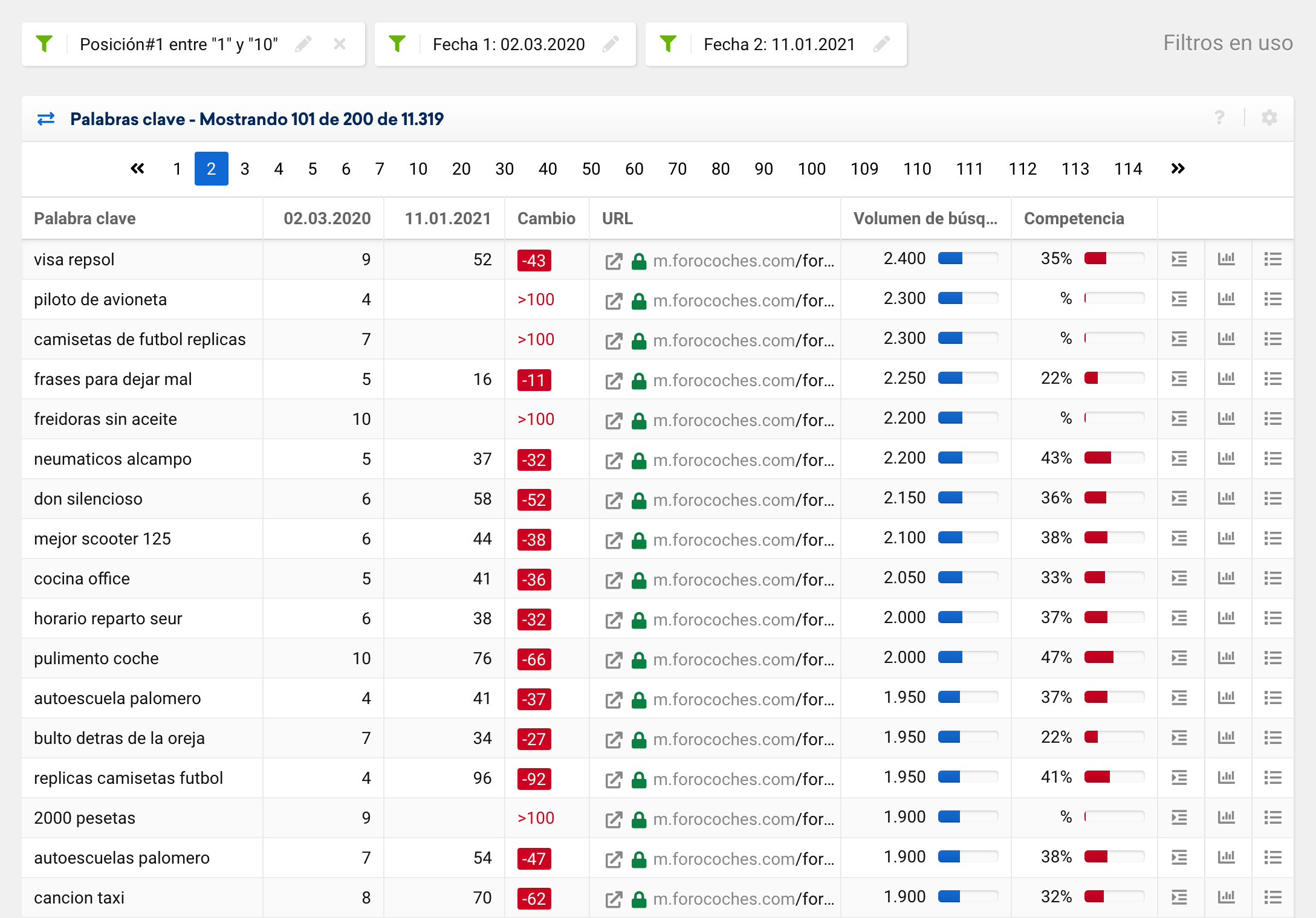The image size is (1316, 918).
Task: Go to first page with double left arrow
Action: coord(138,169)
